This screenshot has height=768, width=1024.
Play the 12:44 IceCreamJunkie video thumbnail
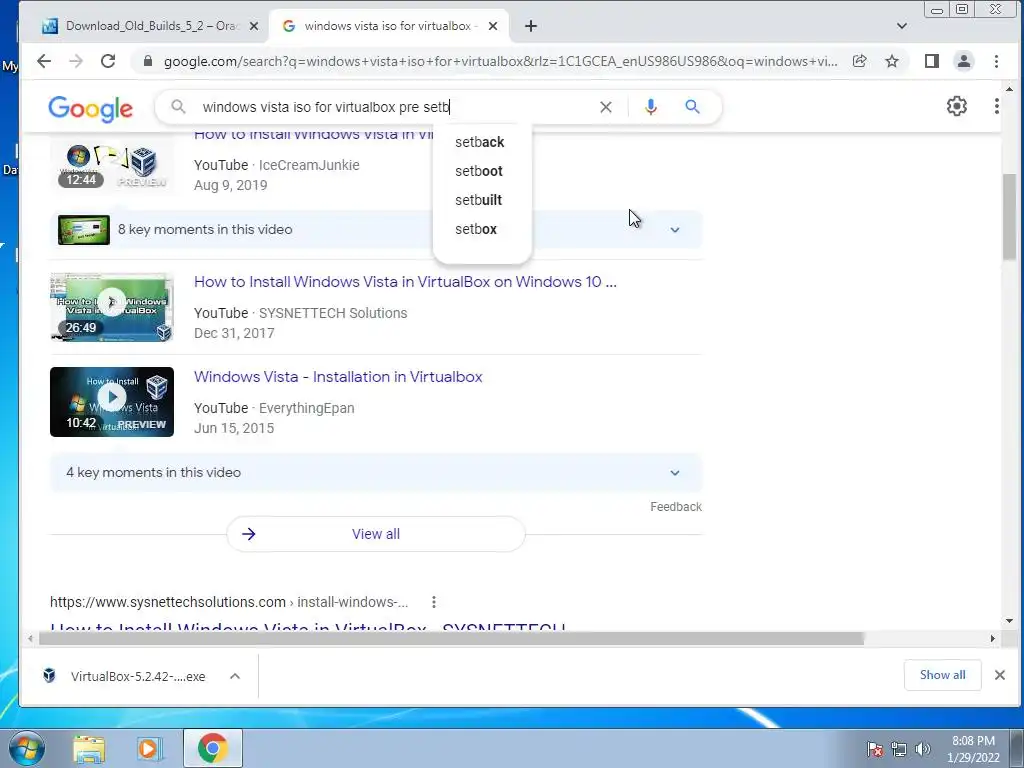112,165
